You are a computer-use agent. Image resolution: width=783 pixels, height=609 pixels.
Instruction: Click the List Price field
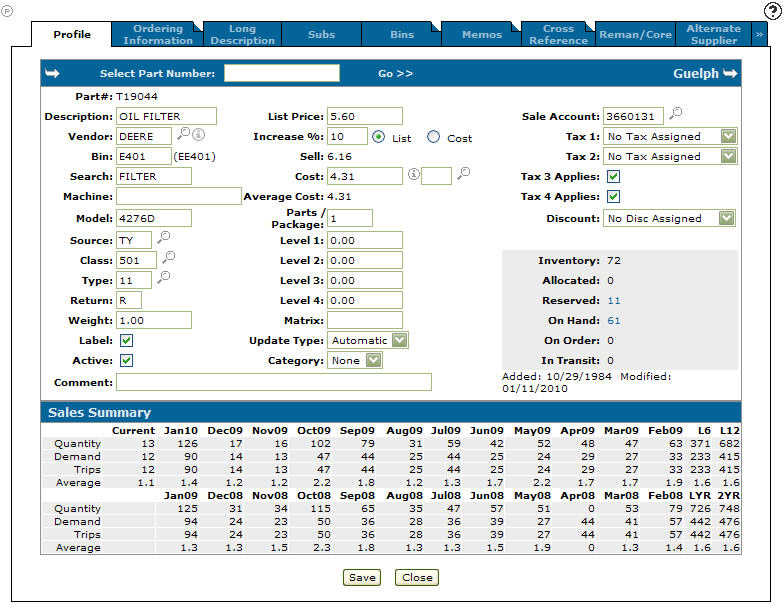click(x=365, y=116)
